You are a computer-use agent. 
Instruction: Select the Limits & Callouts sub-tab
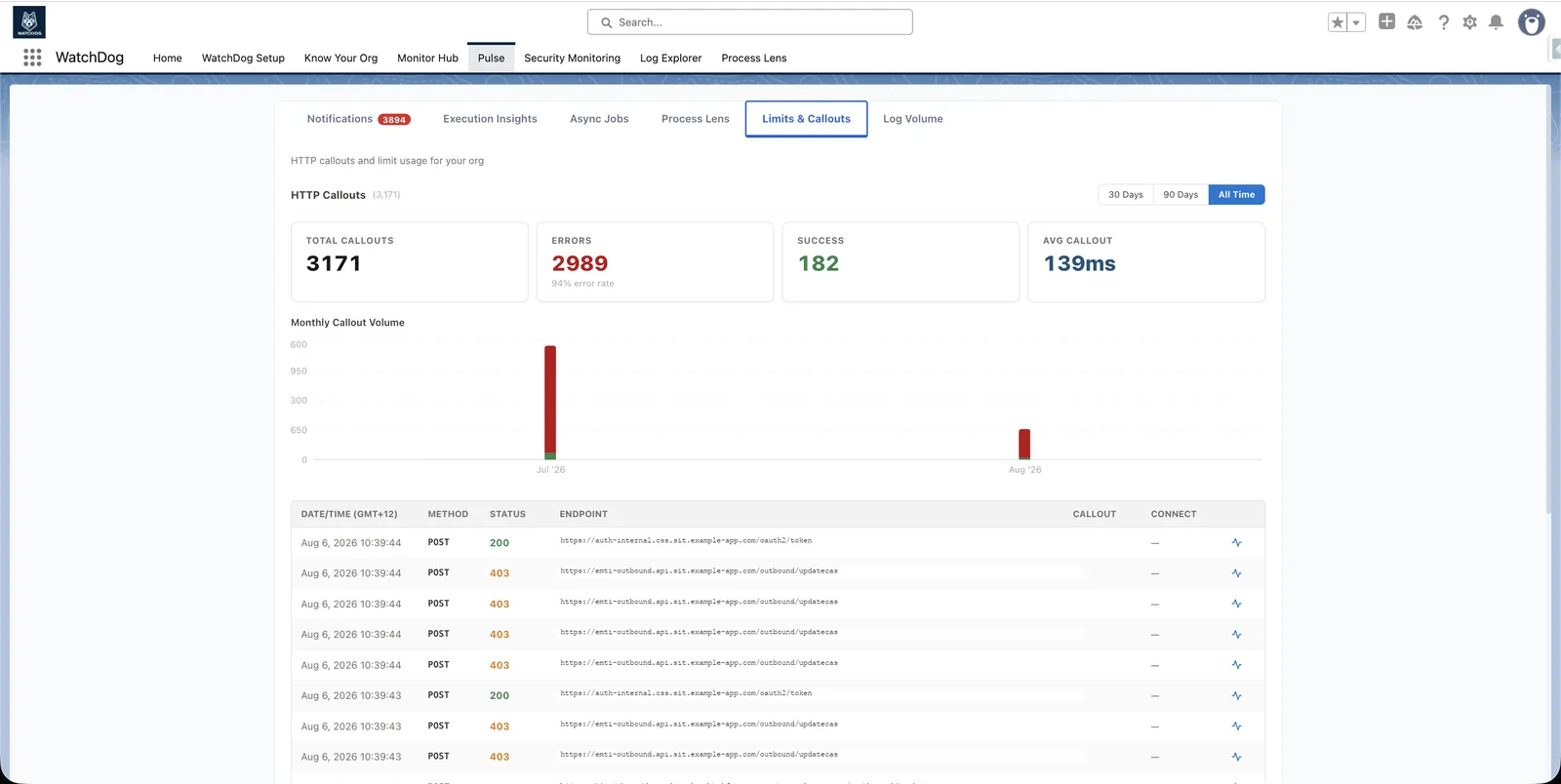click(806, 119)
